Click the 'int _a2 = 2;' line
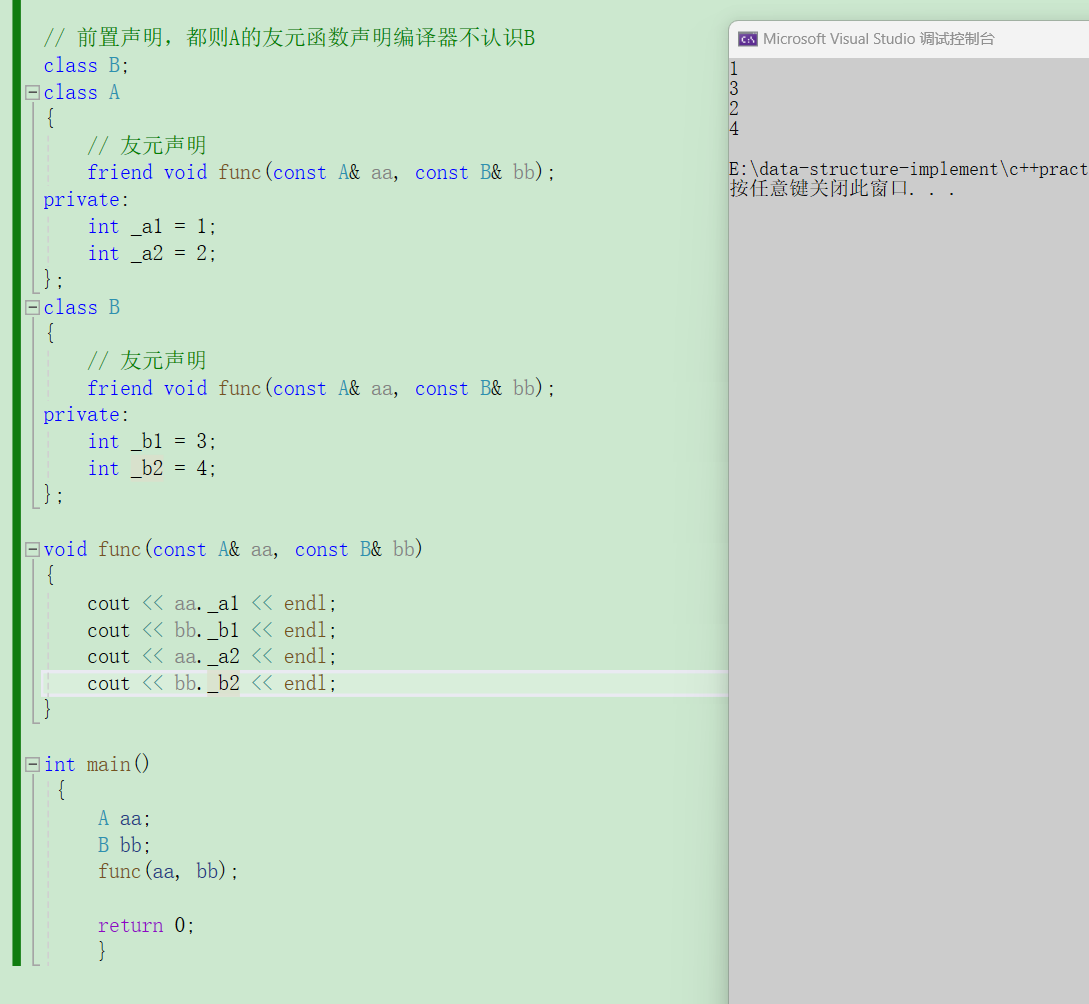 (x=152, y=253)
